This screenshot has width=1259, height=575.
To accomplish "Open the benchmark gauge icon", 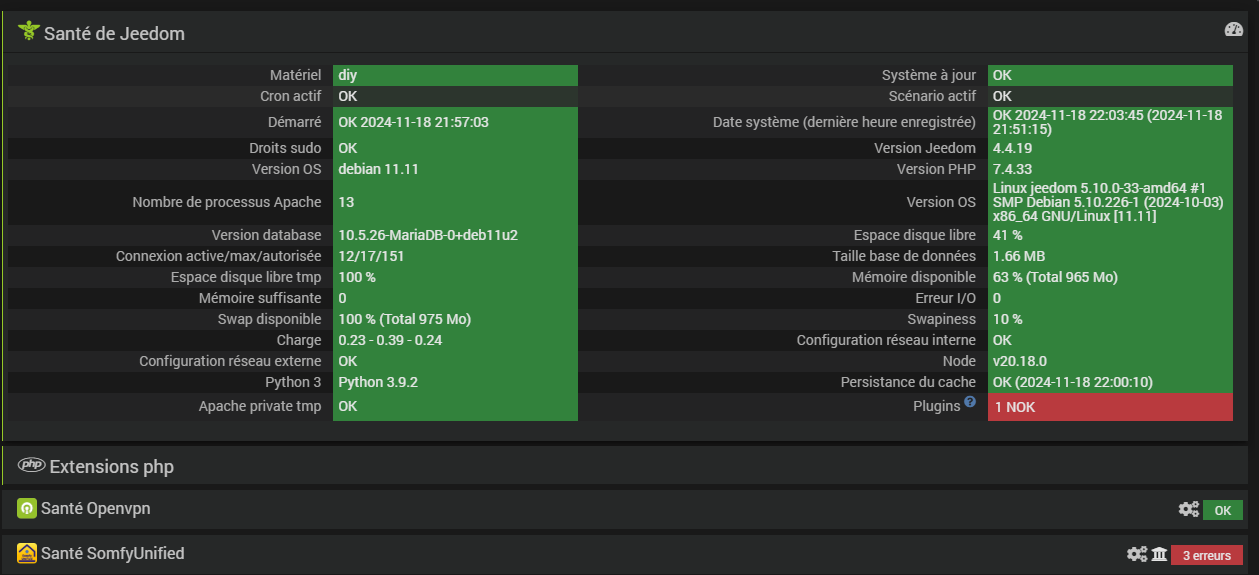I will click(x=1233, y=30).
